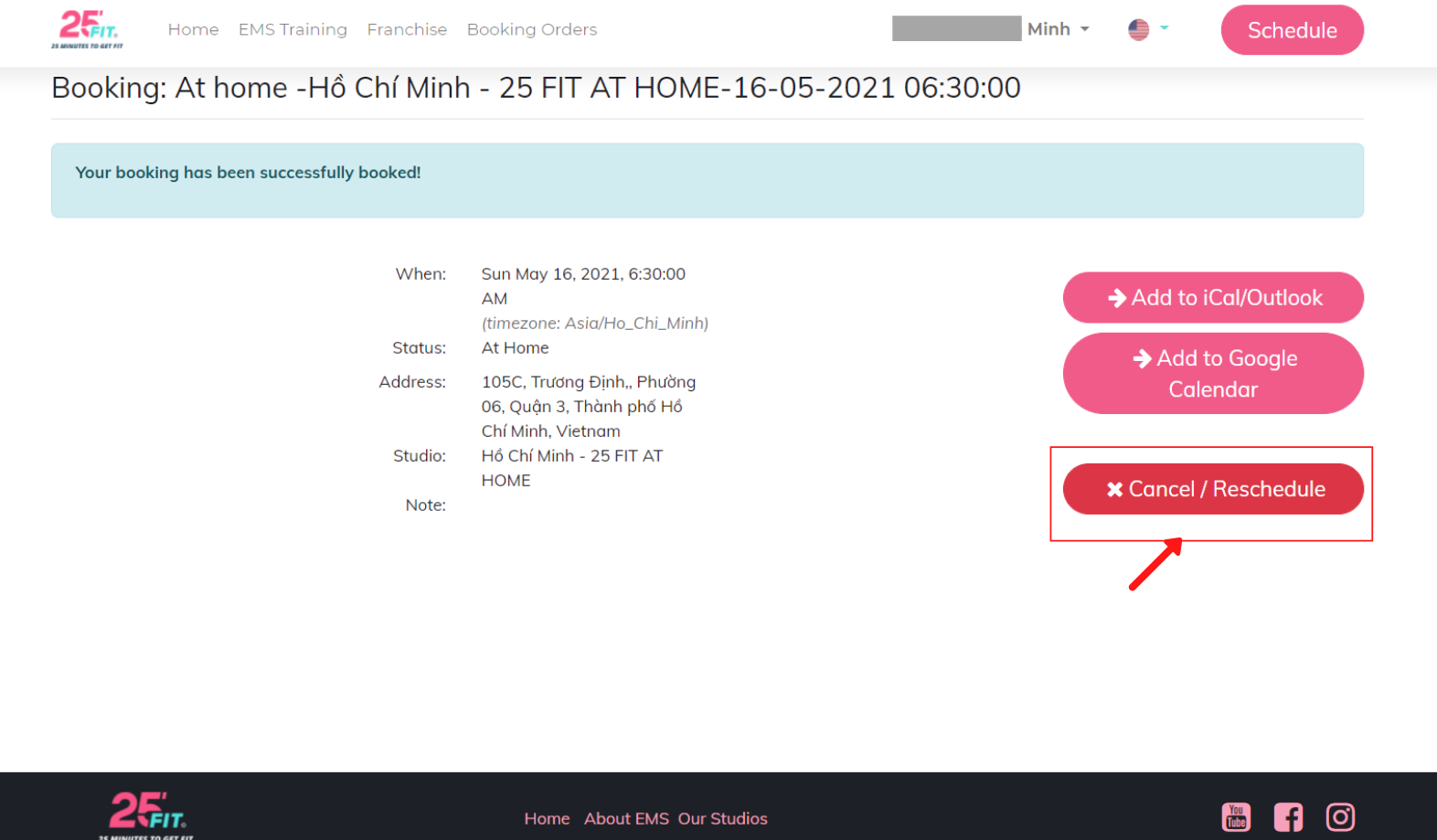Open the About EMS footer link
Screen dimensions: 1437x840
(x=626, y=819)
